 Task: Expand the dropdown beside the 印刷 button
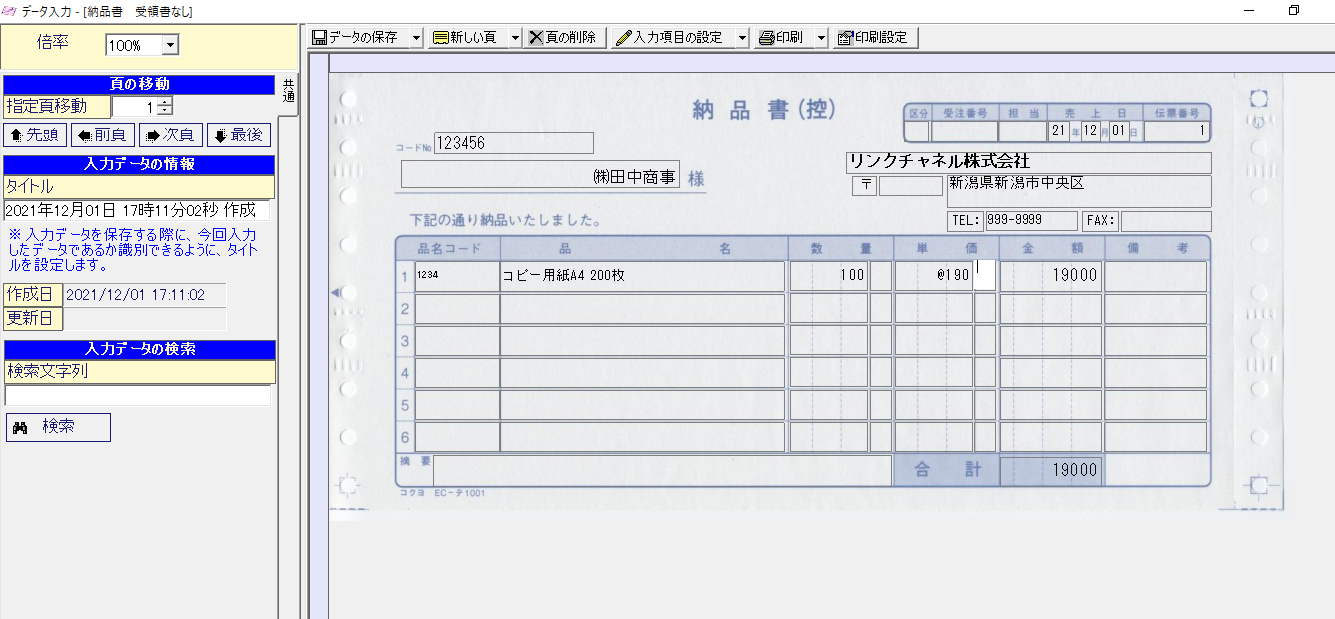pyautogui.click(x=822, y=37)
